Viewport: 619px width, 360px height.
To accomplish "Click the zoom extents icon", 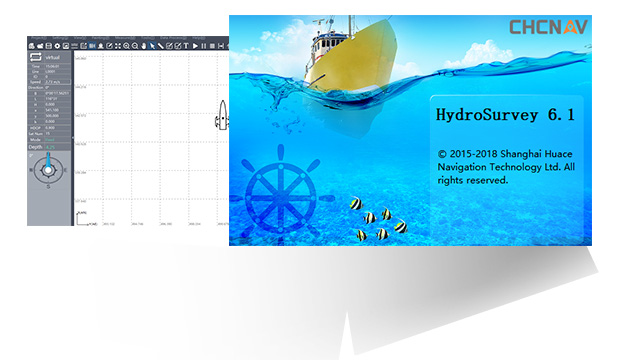I will click(x=118, y=46).
